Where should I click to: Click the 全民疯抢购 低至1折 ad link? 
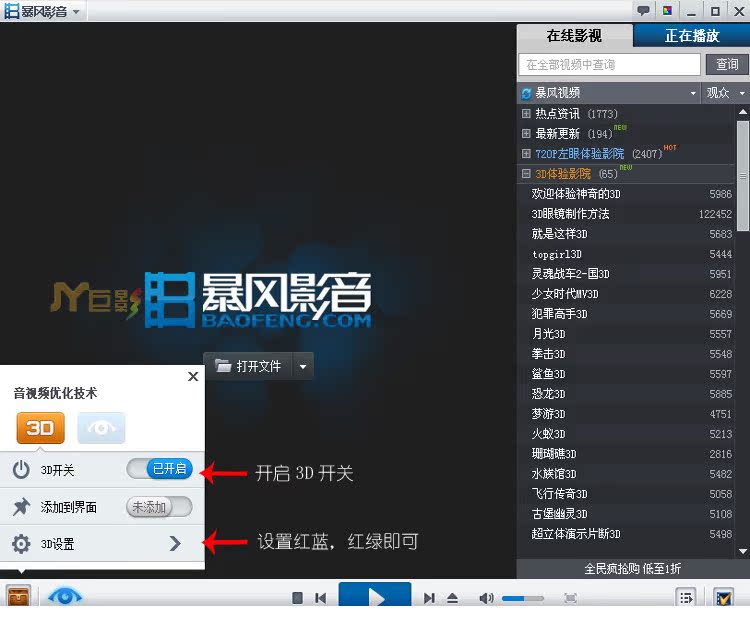(x=632, y=569)
